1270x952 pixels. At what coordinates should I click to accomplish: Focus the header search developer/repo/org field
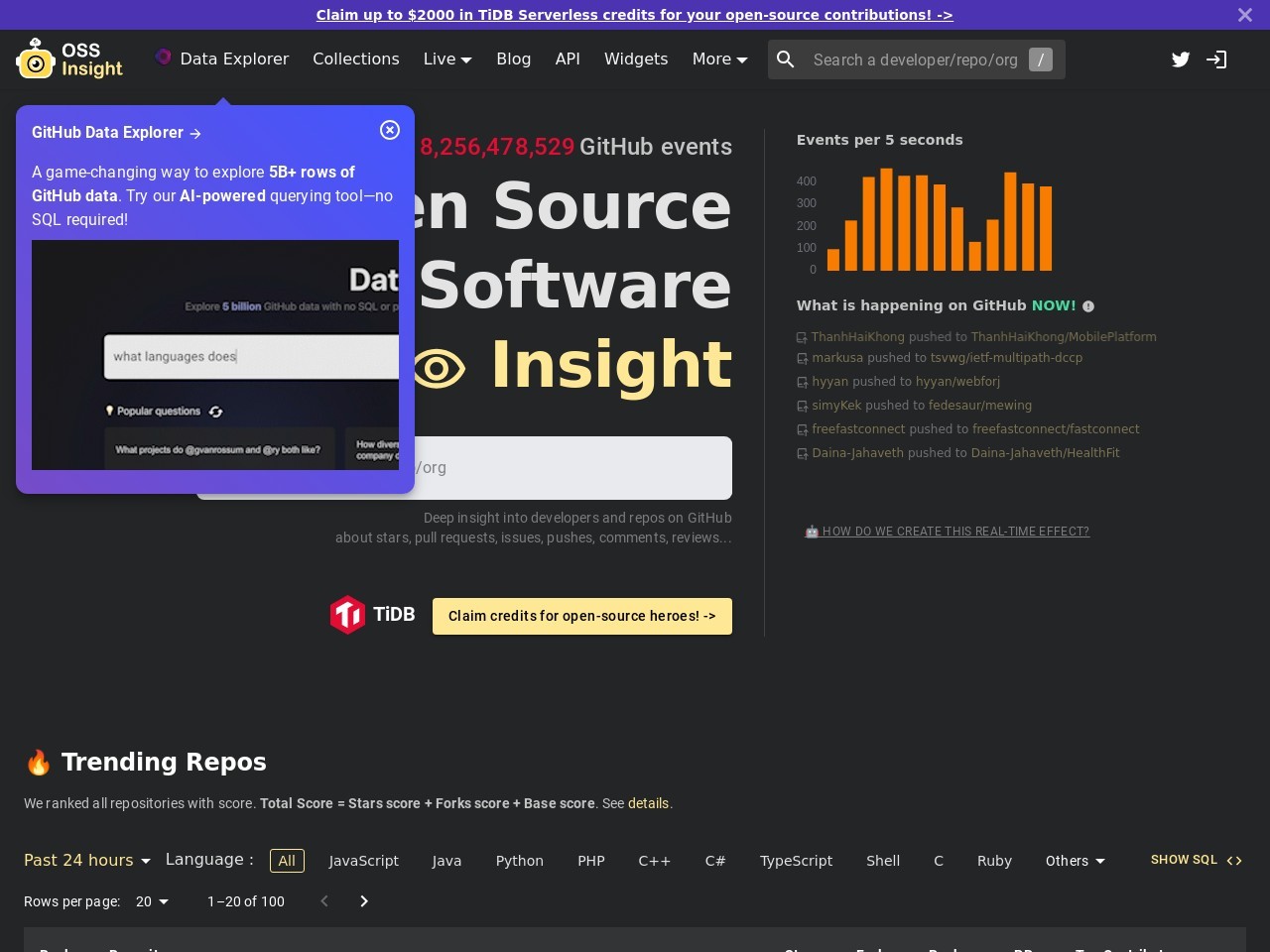coord(916,59)
